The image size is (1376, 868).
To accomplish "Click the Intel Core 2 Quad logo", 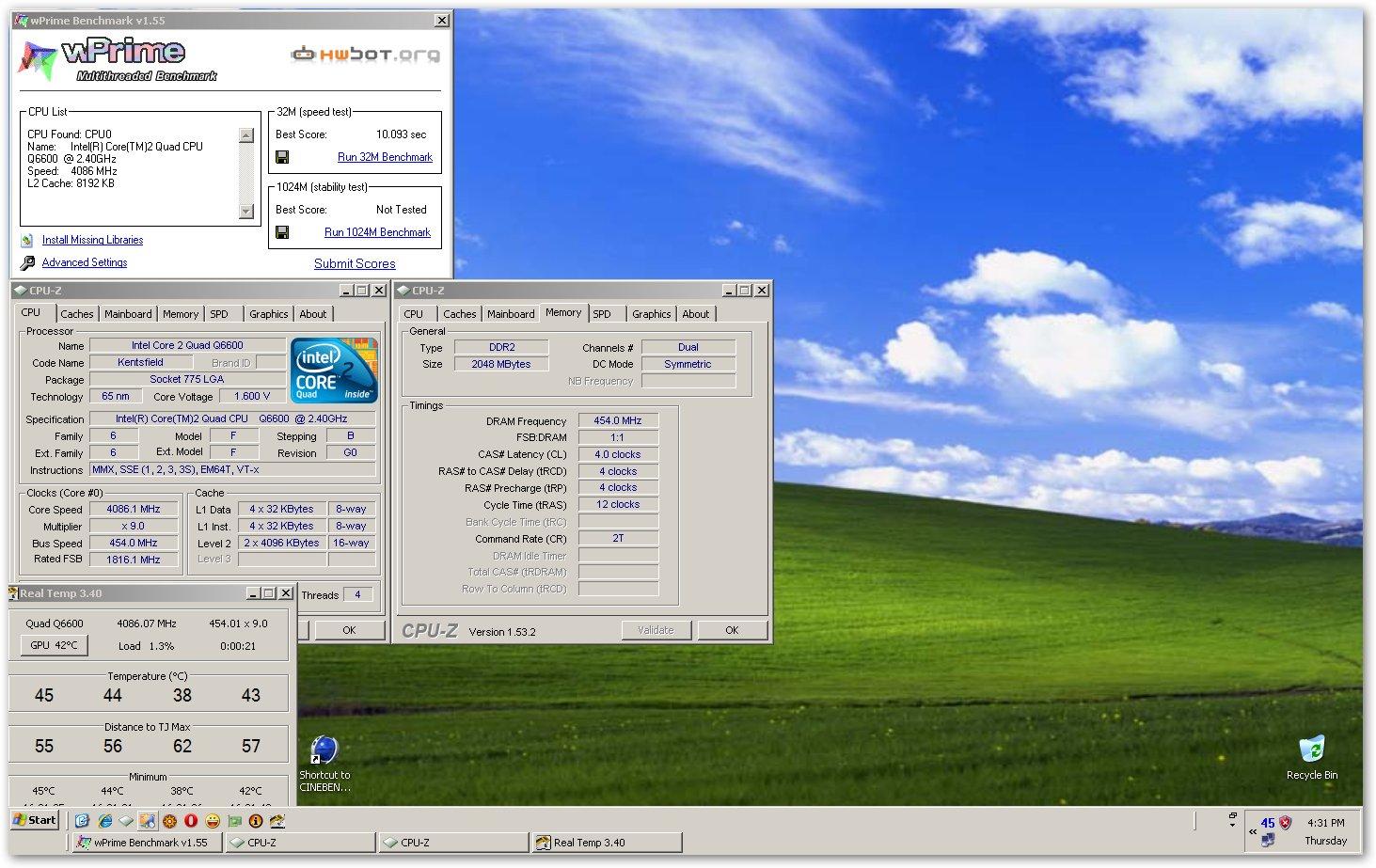I will tap(335, 371).
